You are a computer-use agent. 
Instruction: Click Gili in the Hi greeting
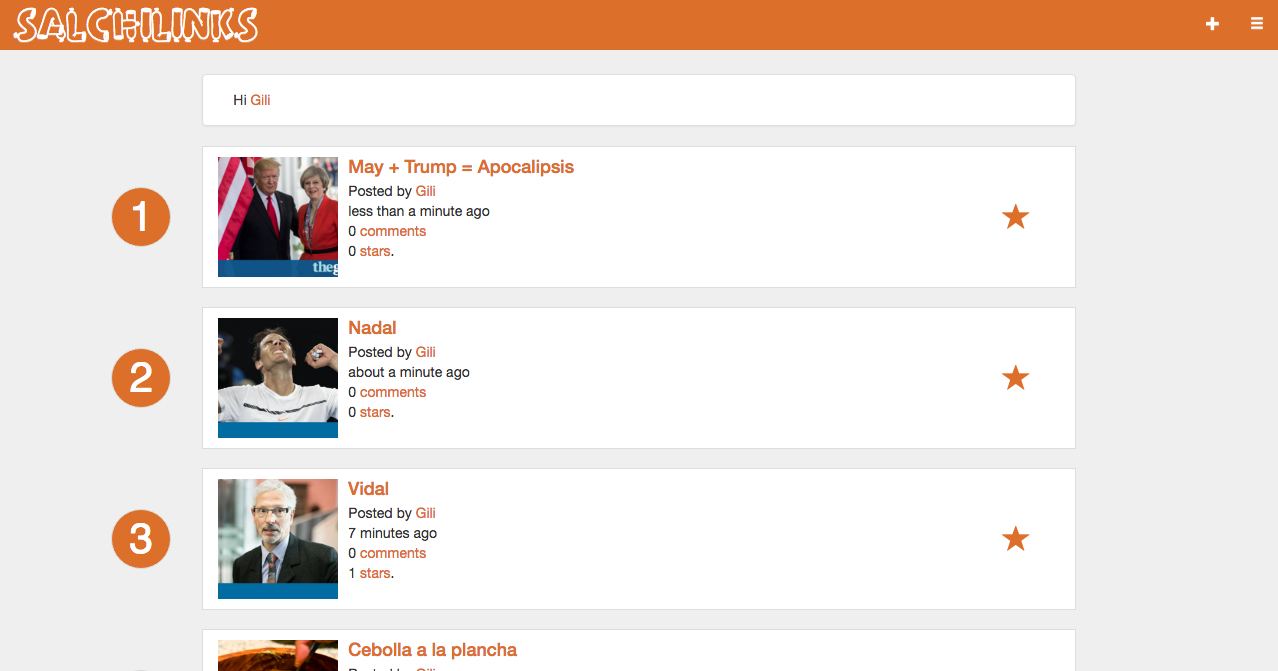pos(260,100)
